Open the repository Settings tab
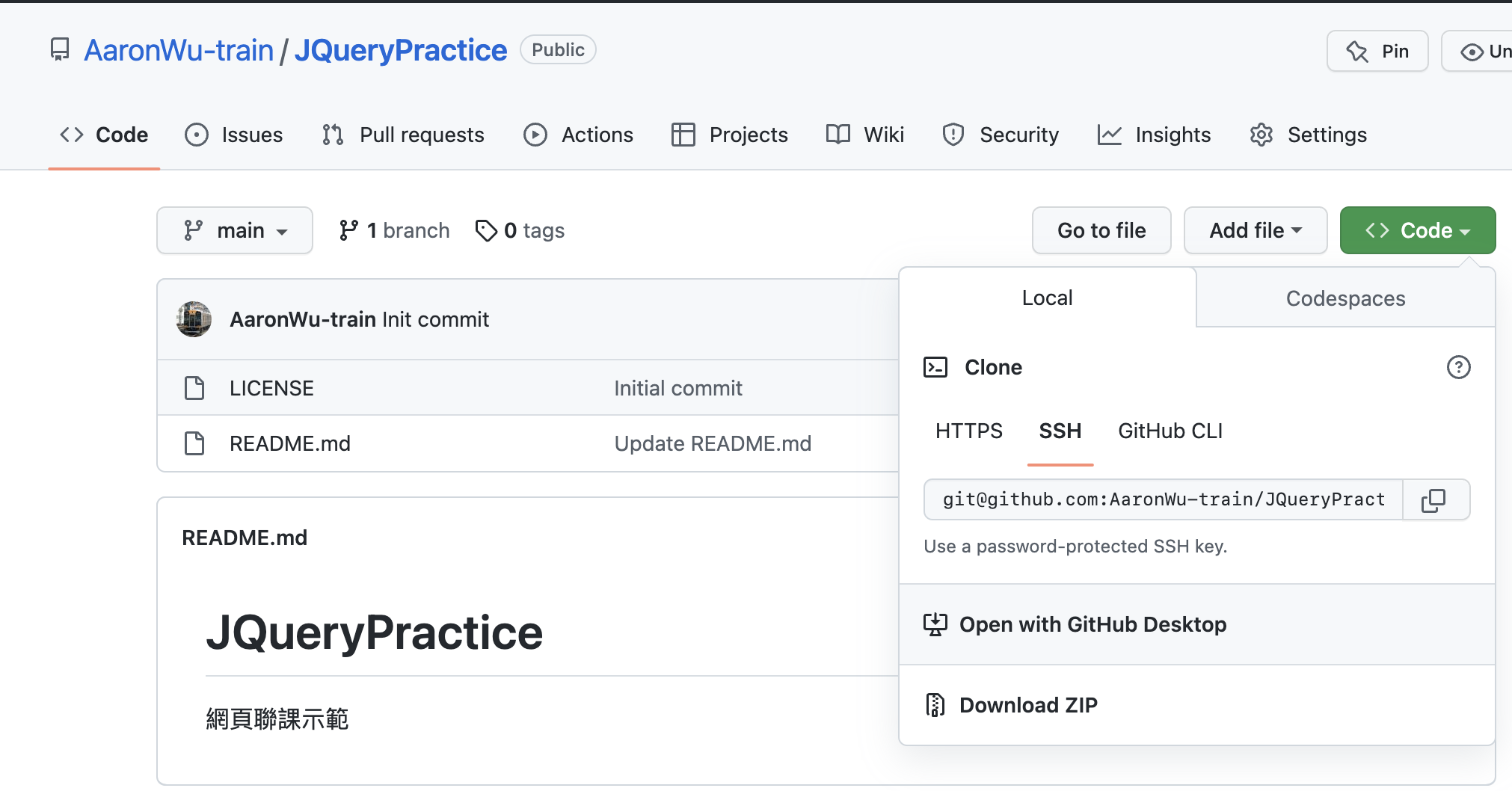Screen dimensions: 1512x791 click(1309, 135)
